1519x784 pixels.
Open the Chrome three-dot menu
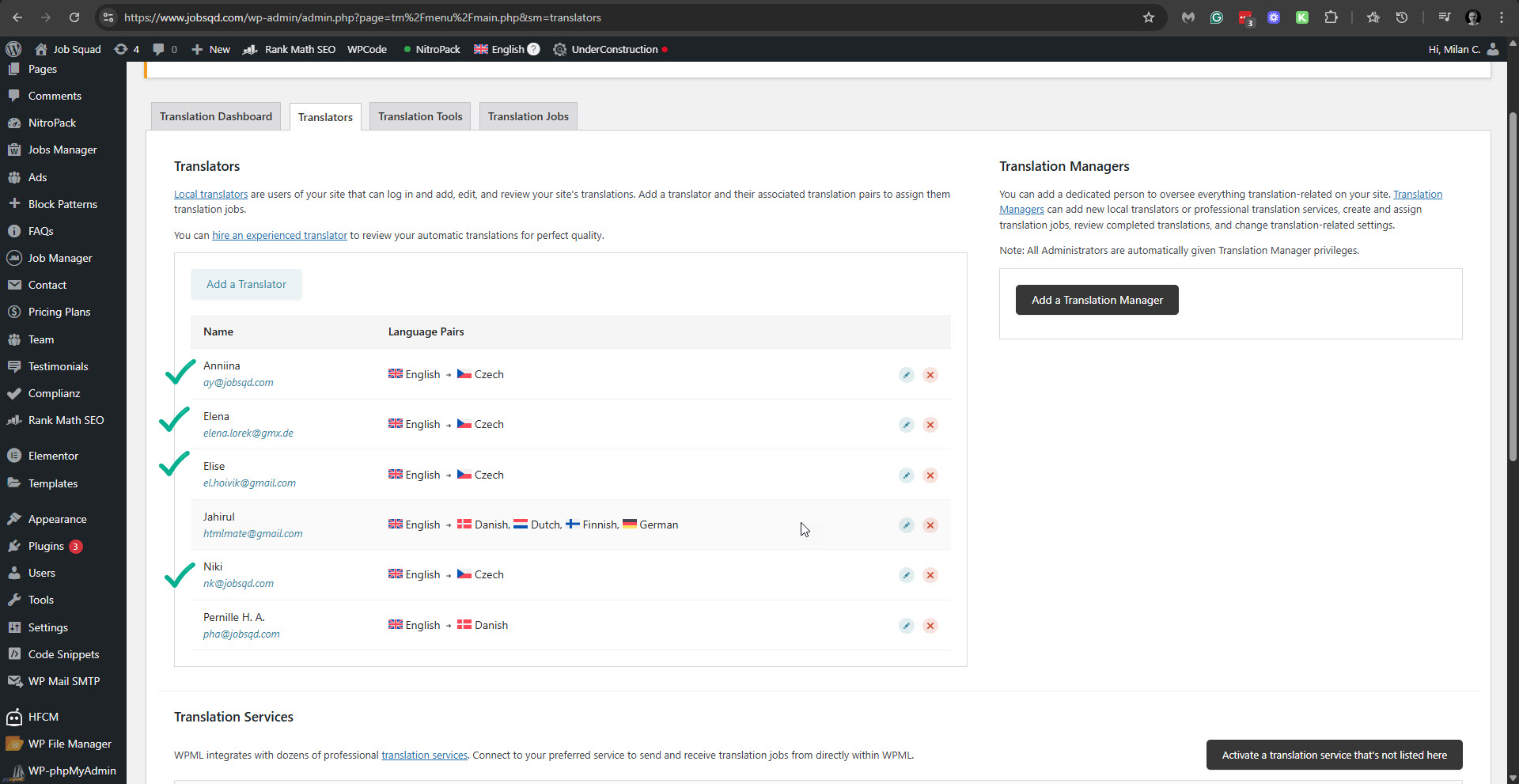(1502, 17)
